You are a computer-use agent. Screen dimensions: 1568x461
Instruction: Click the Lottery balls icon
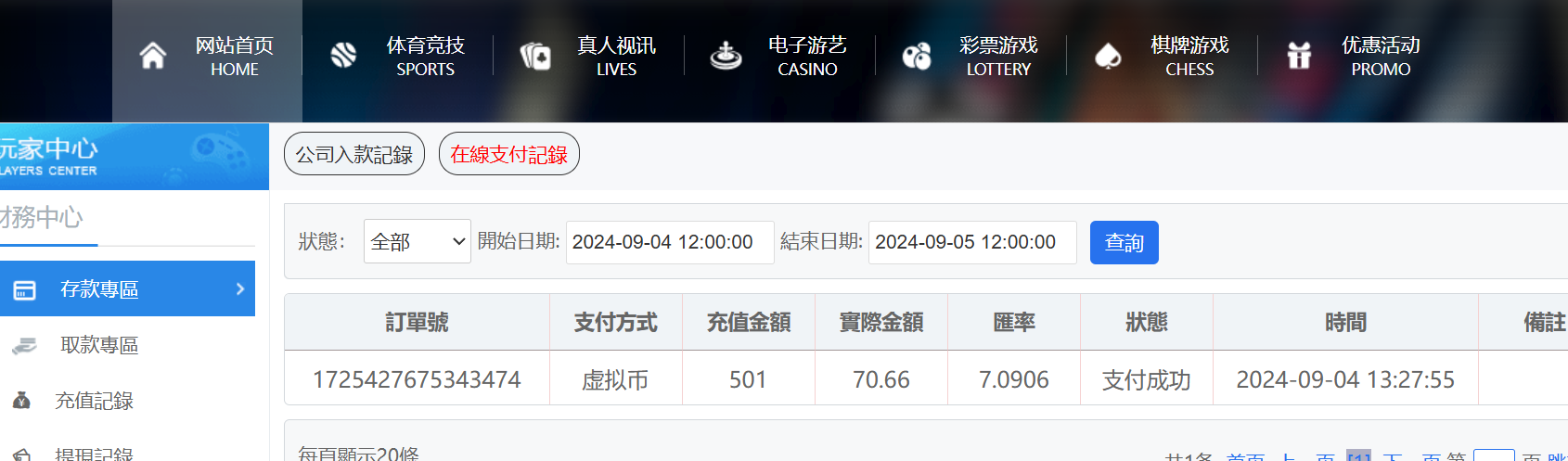pos(917,57)
